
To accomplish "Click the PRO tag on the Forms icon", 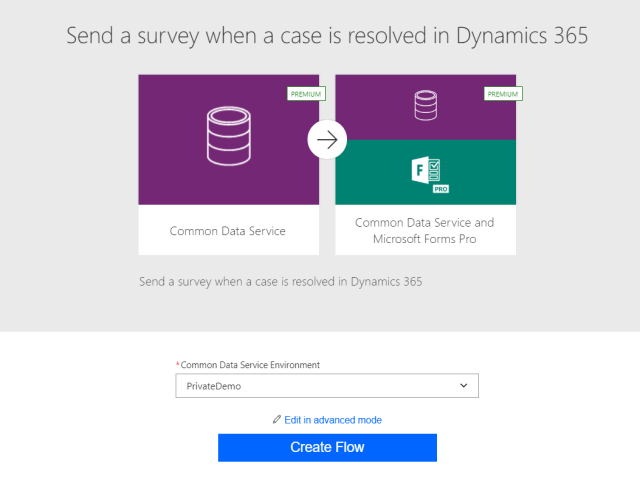I will click(x=439, y=188).
